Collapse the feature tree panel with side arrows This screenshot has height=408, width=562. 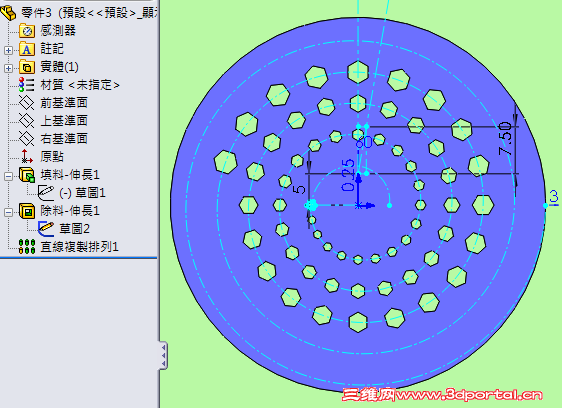(x=163, y=355)
